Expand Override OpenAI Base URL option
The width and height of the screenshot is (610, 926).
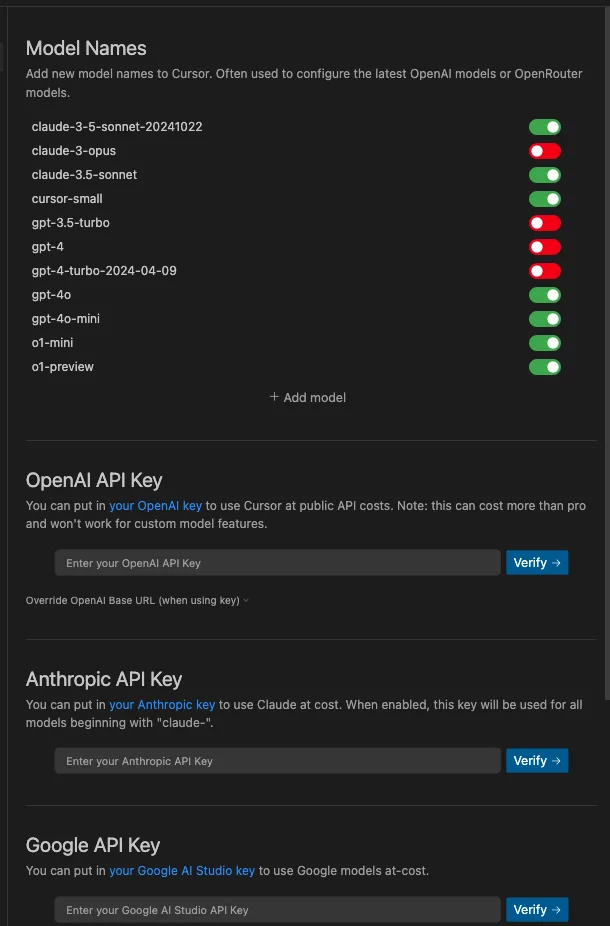pos(137,601)
